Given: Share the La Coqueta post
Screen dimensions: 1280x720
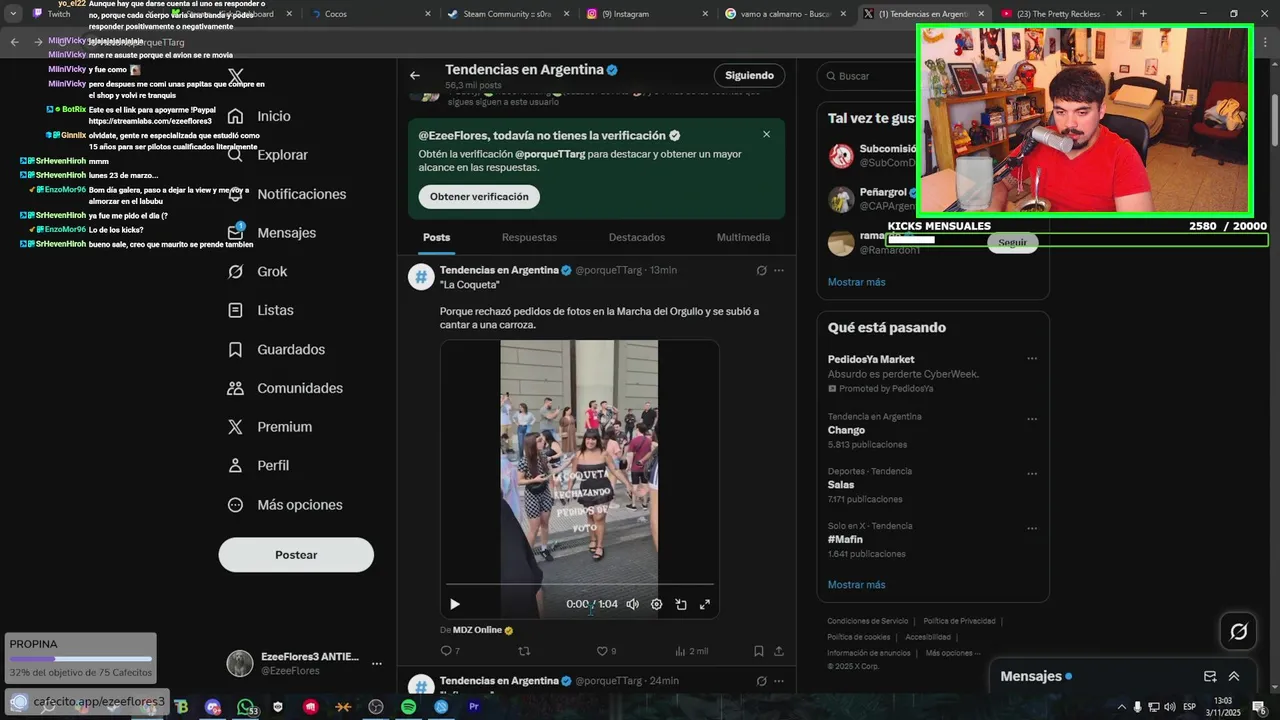Looking at the screenshot, I should [779, 651].
